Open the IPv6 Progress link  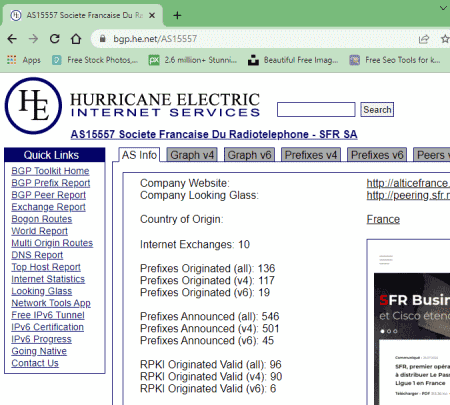click(x=41, y=339)
